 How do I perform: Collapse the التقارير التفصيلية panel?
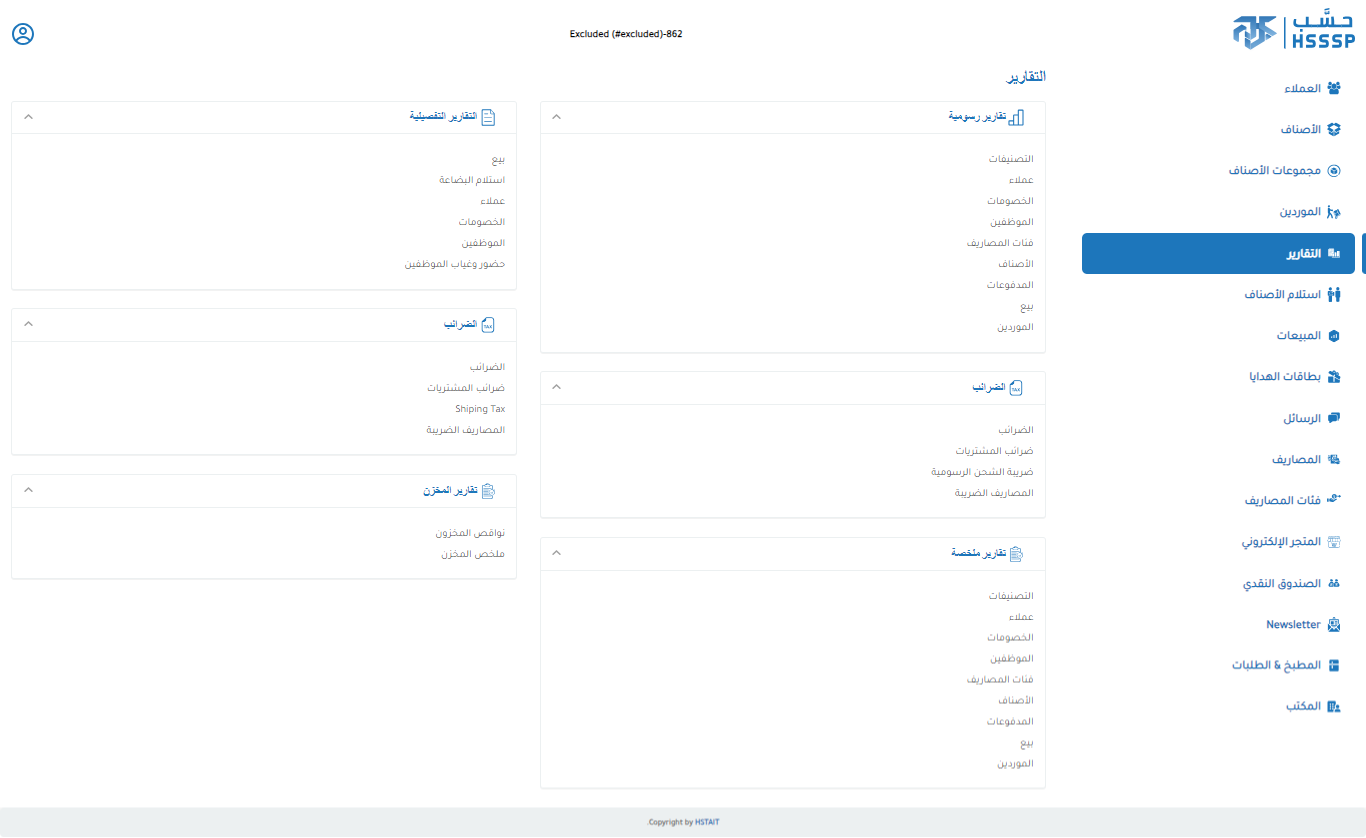(x=28, y=117)
